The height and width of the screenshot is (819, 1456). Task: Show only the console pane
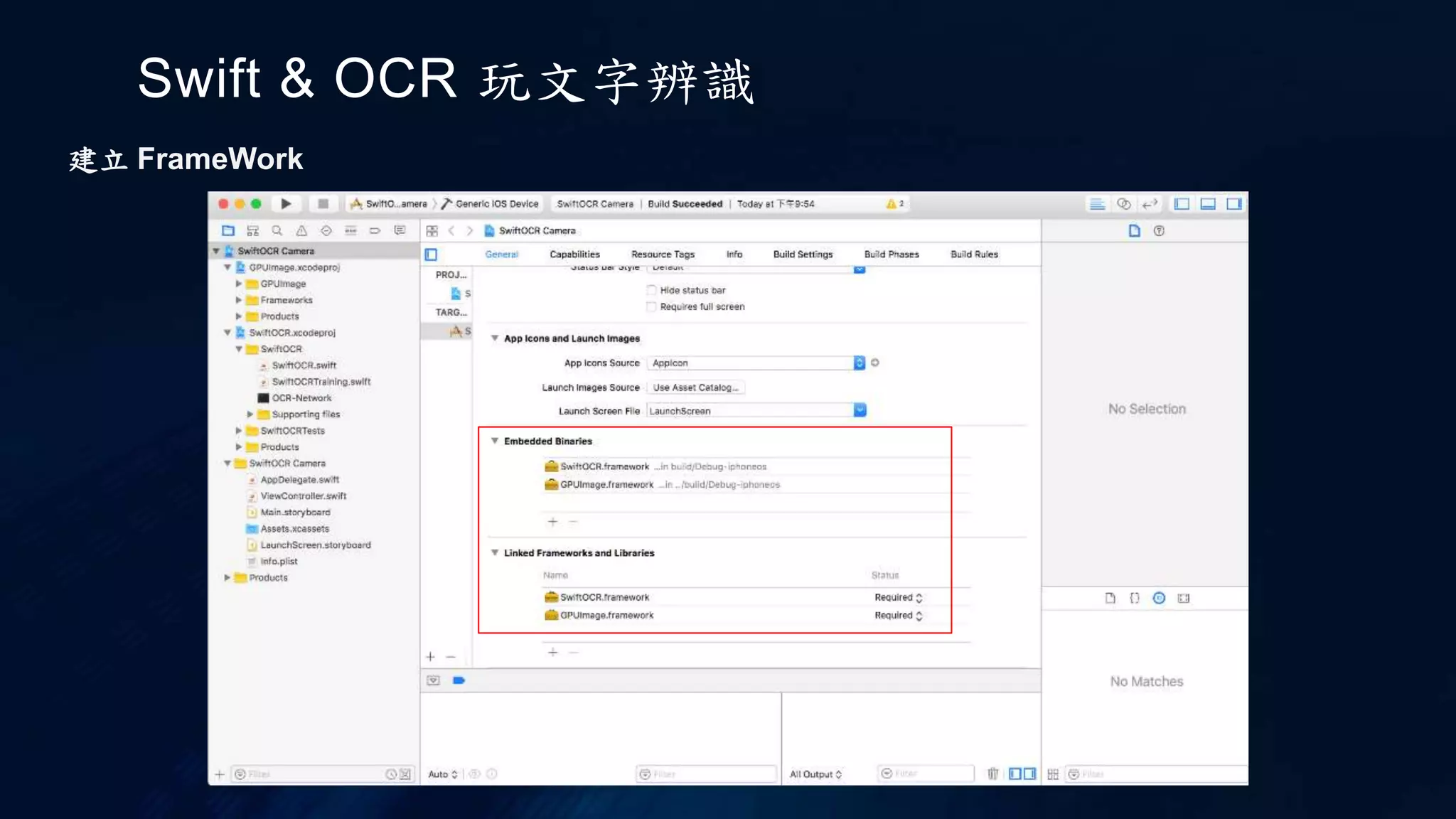click(x=1029, y=773)
